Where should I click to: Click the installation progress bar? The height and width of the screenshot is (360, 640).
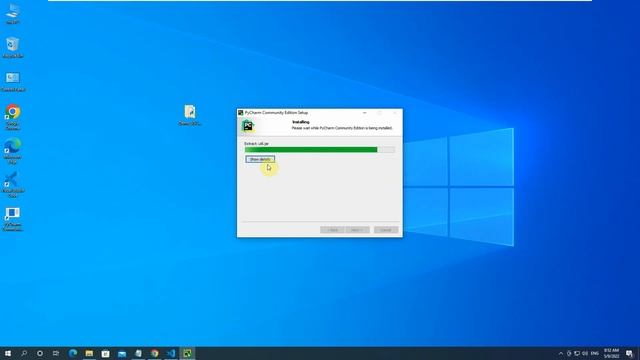coord(320,150)
